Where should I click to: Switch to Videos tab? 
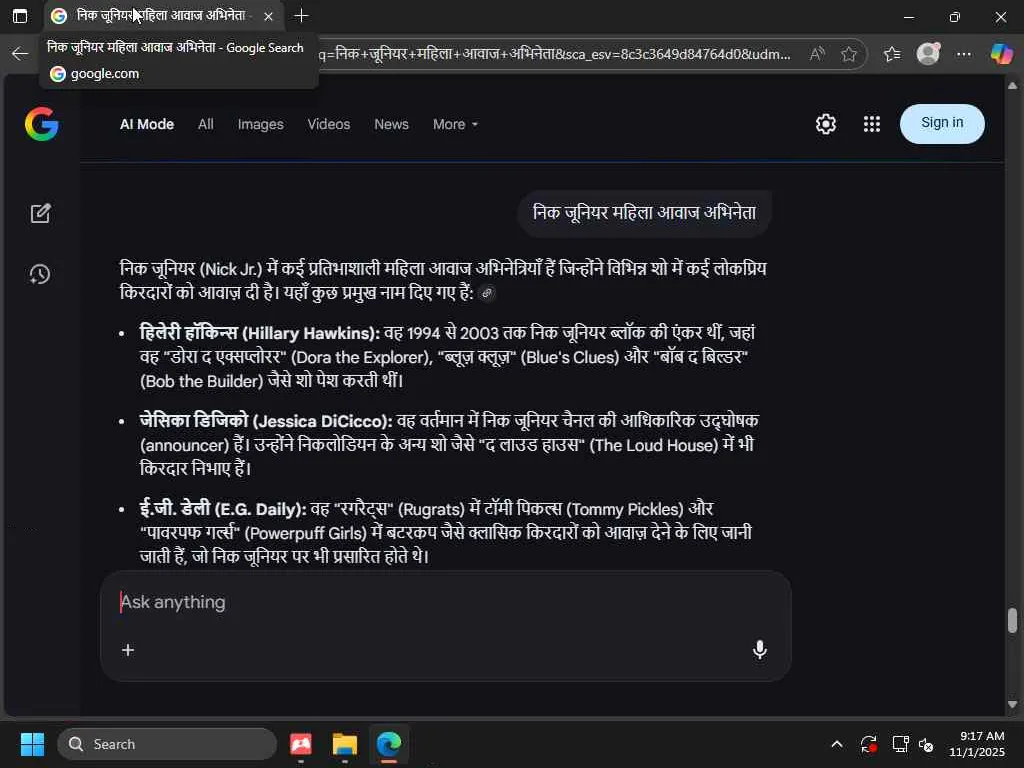coord(328,124)
